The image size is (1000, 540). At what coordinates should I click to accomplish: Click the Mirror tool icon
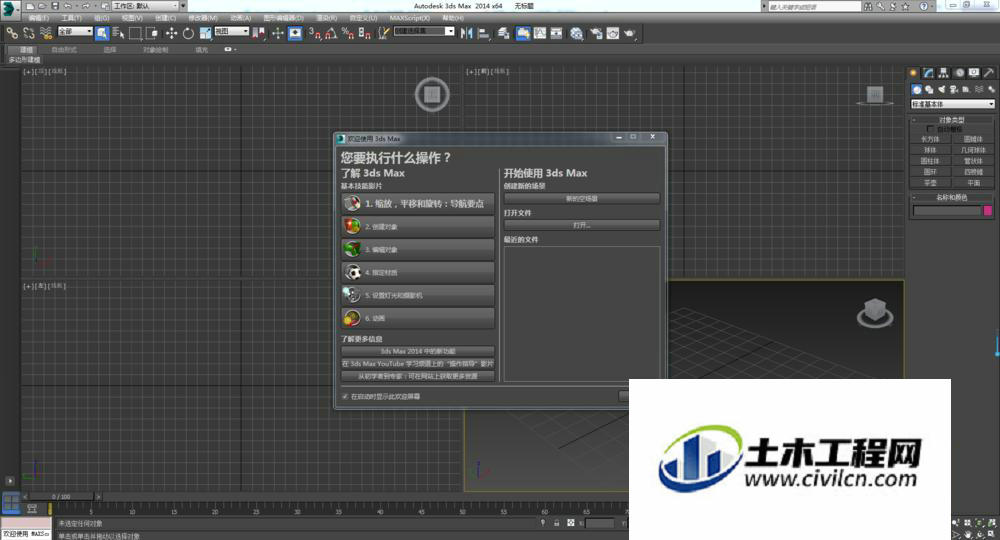pyautogui.click(x=466, y=33)
